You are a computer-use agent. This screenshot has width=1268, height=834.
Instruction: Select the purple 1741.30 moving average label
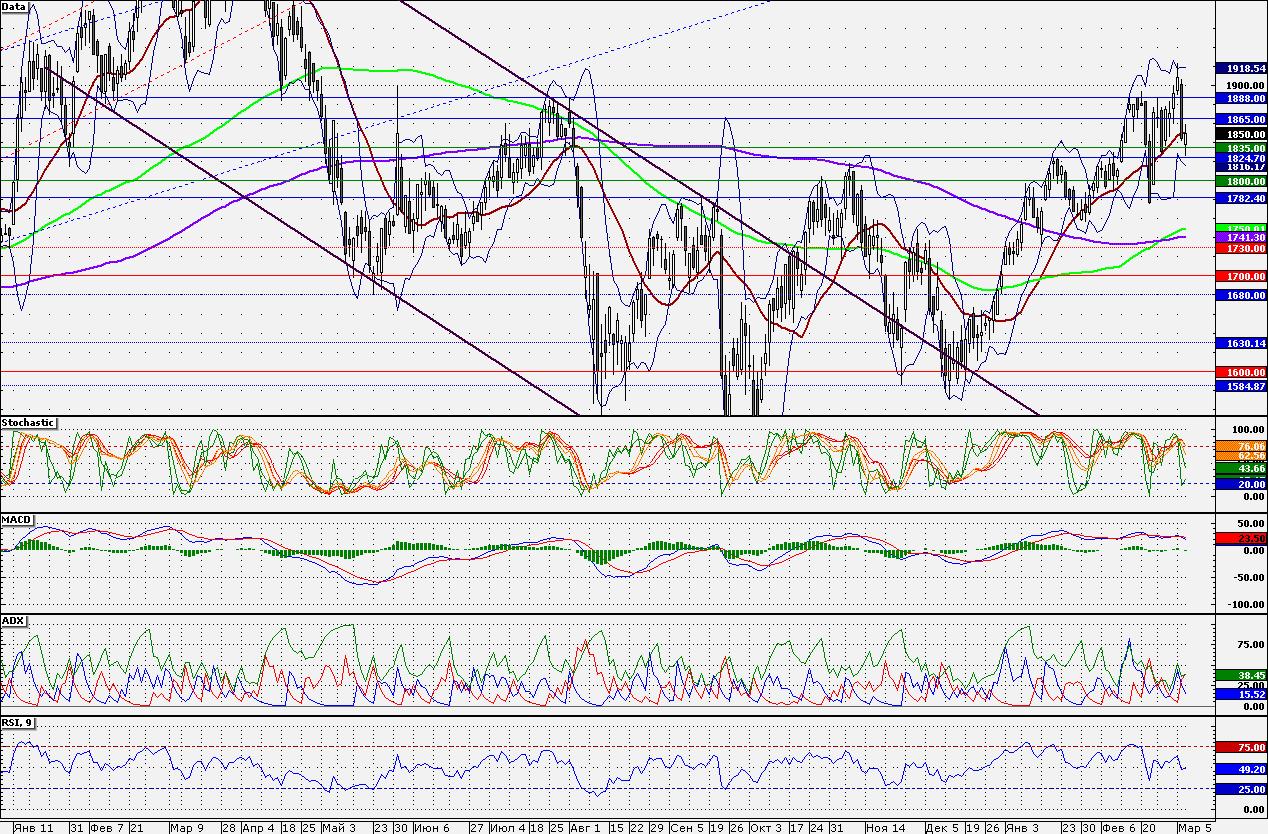[1240, 237]
